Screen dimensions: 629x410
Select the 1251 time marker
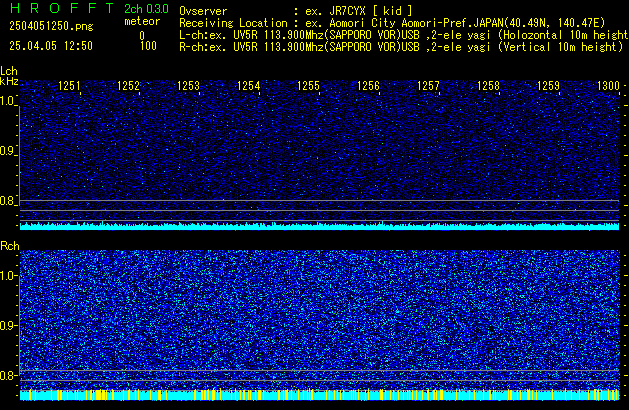tap(69, 86)
